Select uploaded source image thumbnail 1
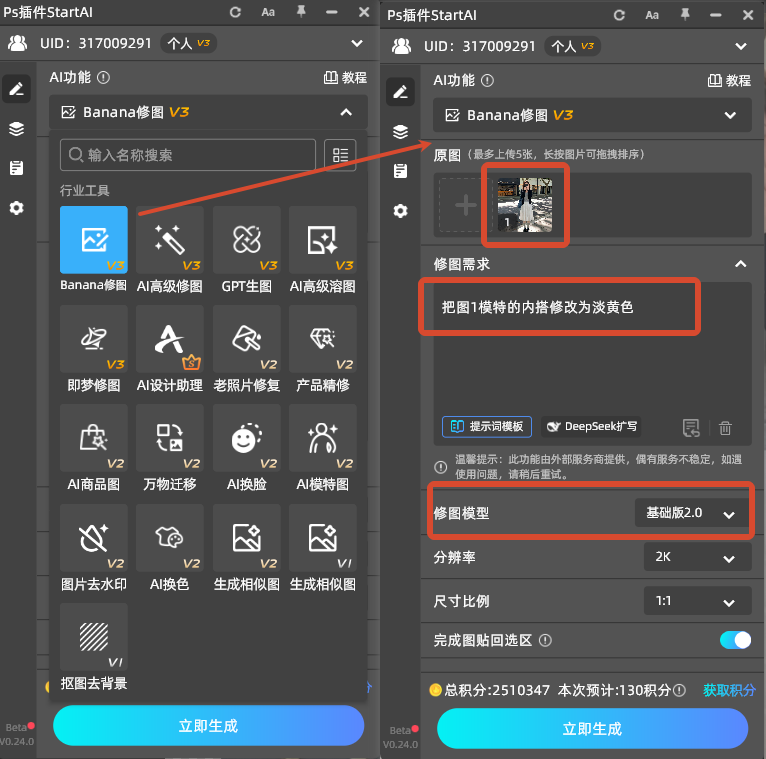 click(x=525, y=205)
